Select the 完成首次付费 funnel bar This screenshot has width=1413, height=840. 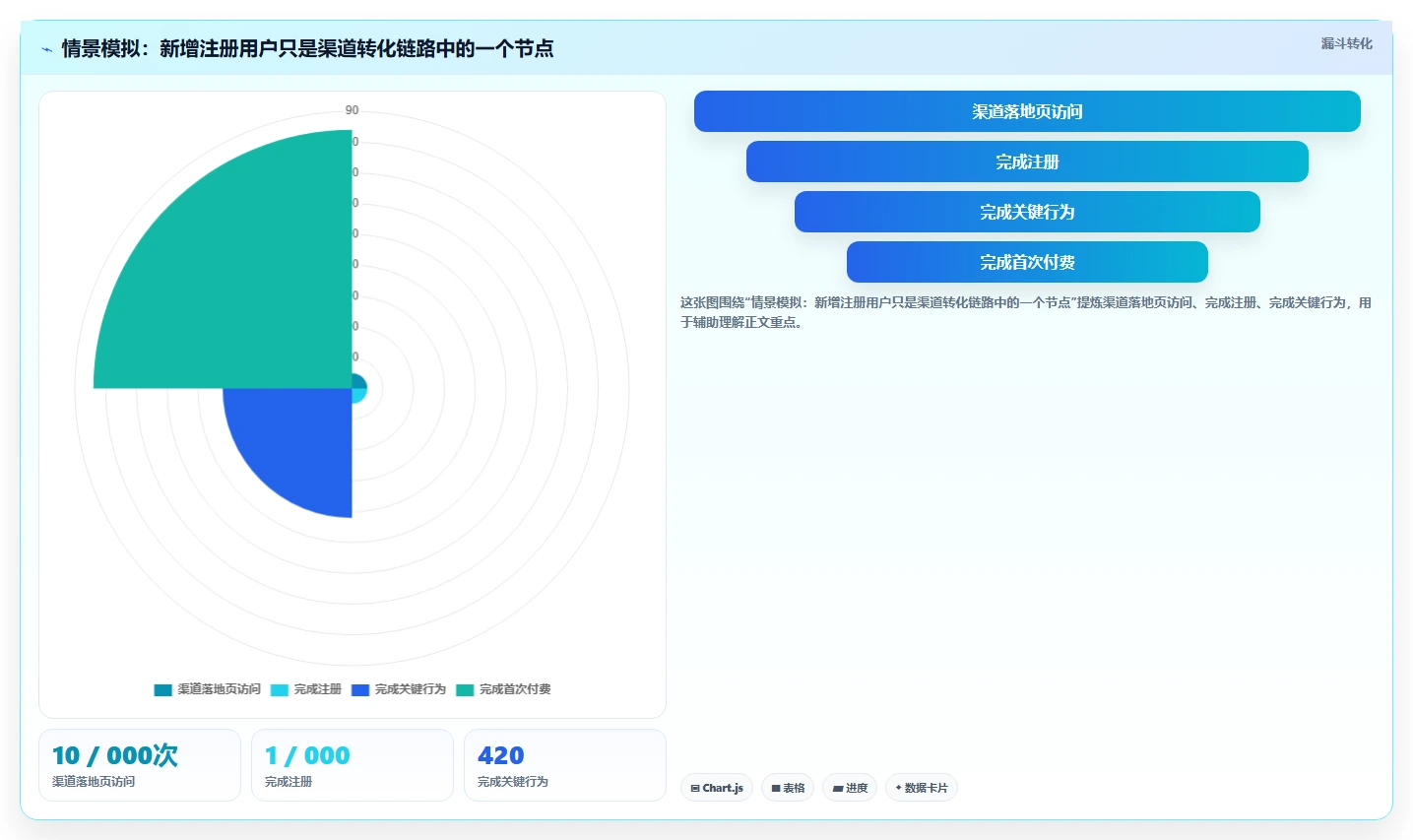[x=1027, y=262]
